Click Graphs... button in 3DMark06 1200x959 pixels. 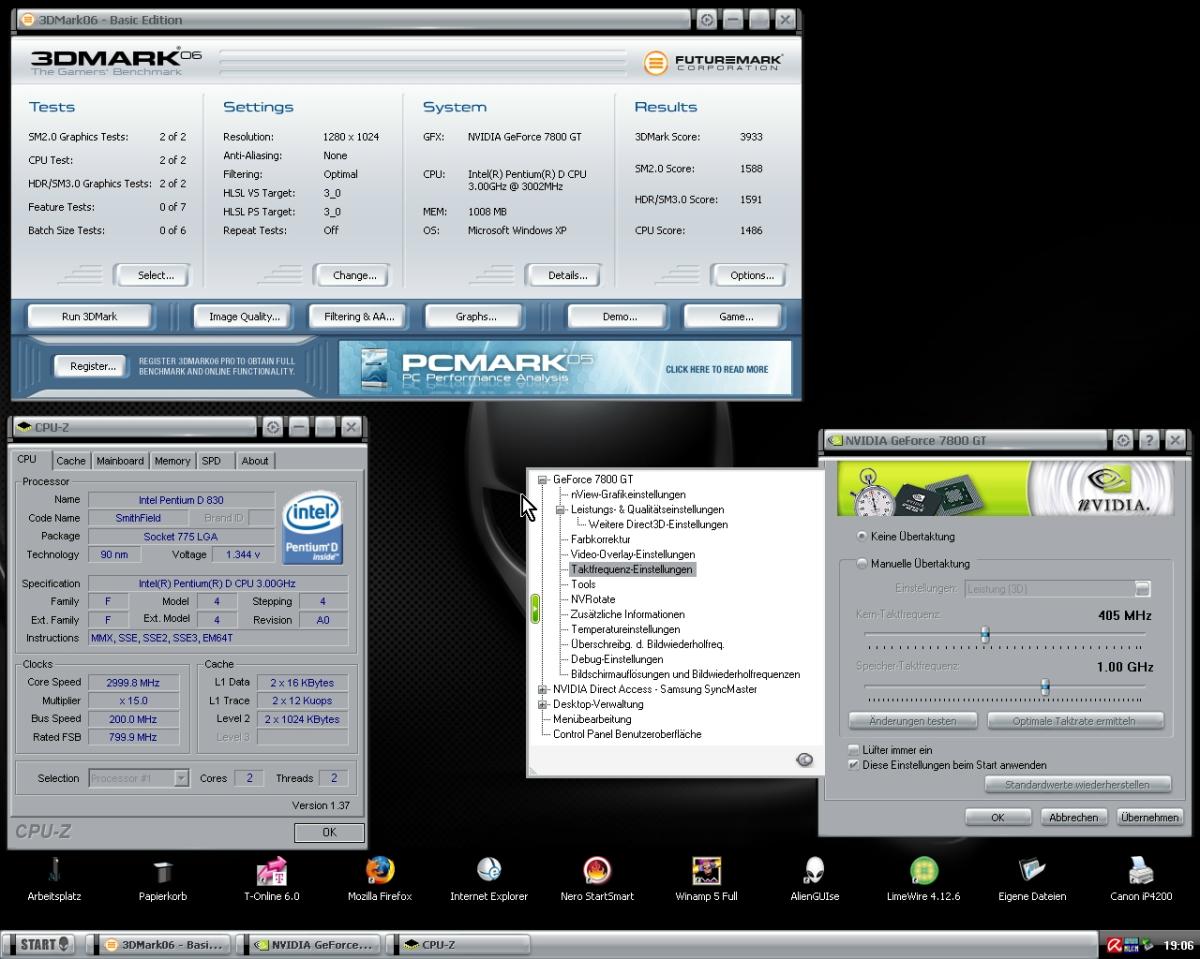click(476, 317)
